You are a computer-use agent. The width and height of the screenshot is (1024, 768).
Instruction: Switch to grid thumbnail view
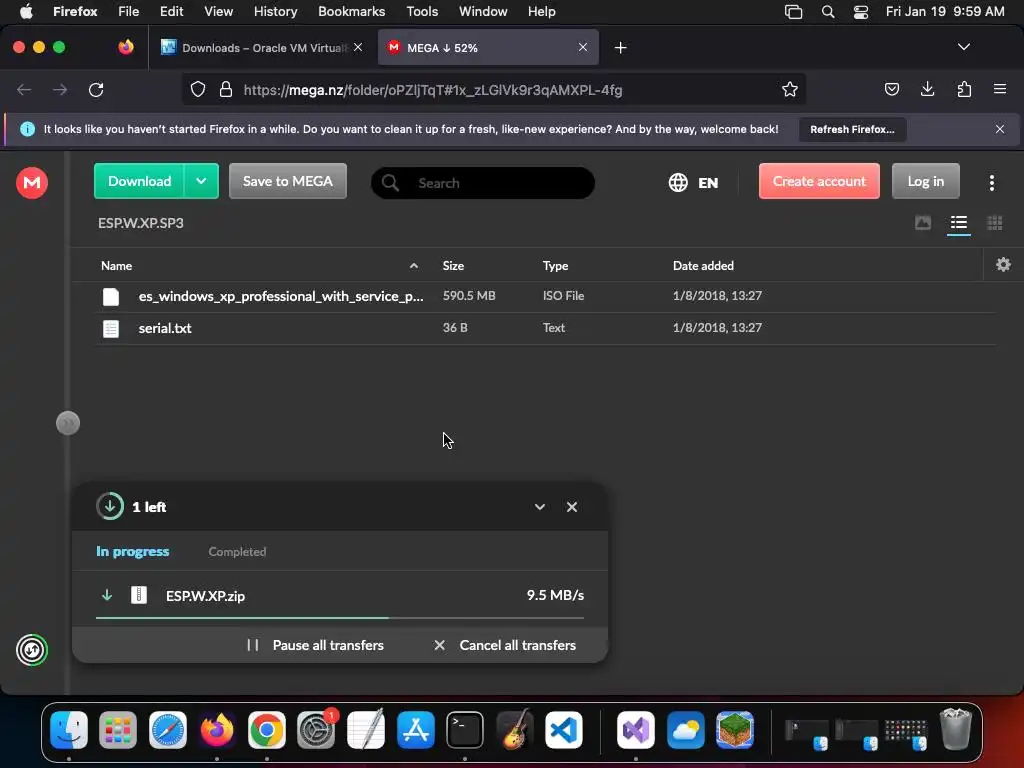pyautogui.click(x=995, y=223)
